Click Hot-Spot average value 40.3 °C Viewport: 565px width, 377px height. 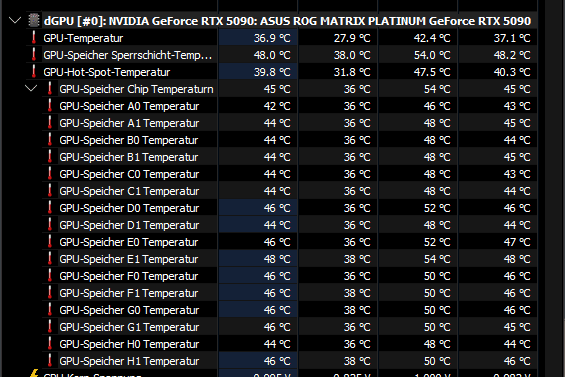(x=512, y=72)
